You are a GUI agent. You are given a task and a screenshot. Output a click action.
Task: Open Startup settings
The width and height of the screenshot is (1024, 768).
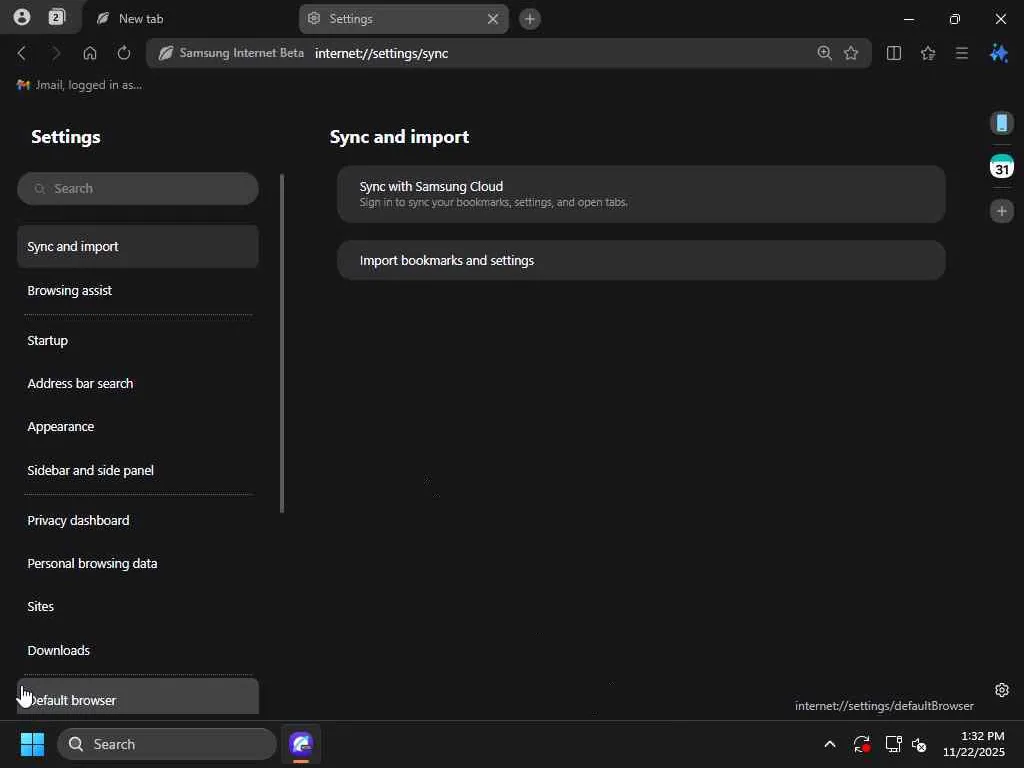click(x=138, y=340)
